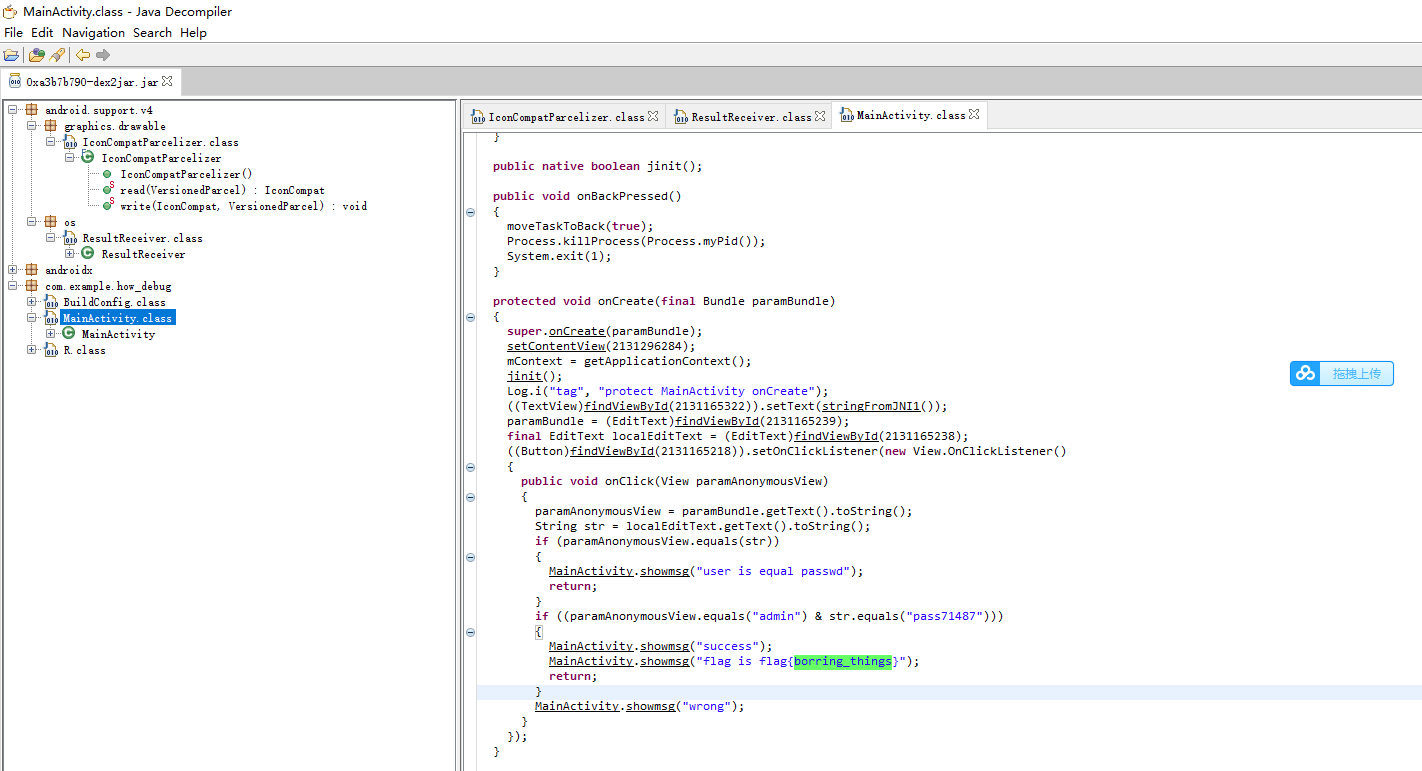
Task: Open the Search menu
Action: (152, 33)
